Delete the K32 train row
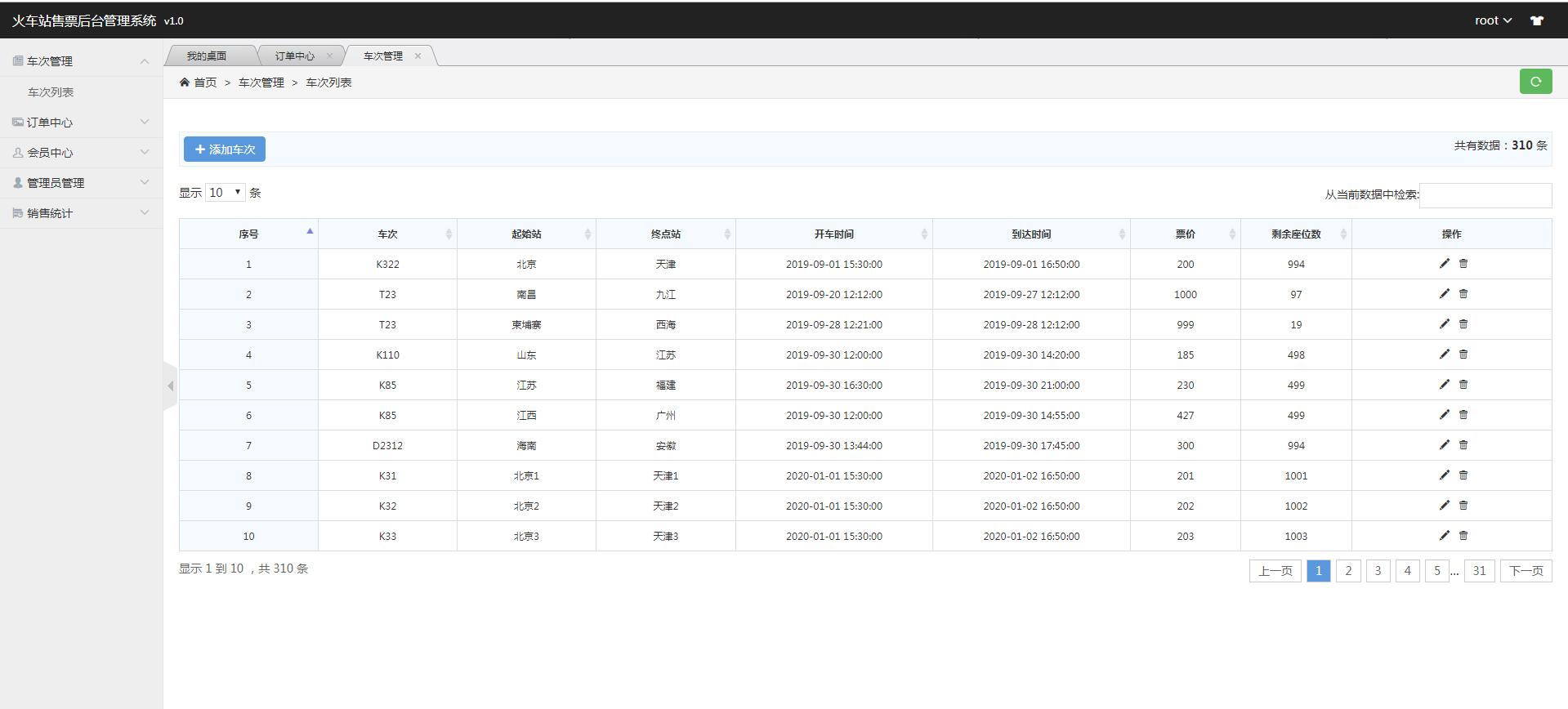 click(1463, 505)
